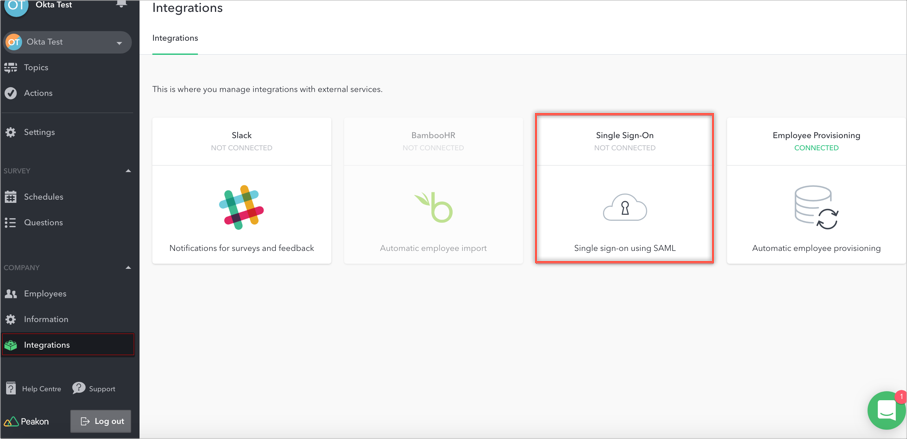Collapse the Survey section in sidebar
This screenshot has height=439, width=907.
[x=128, y=171]
